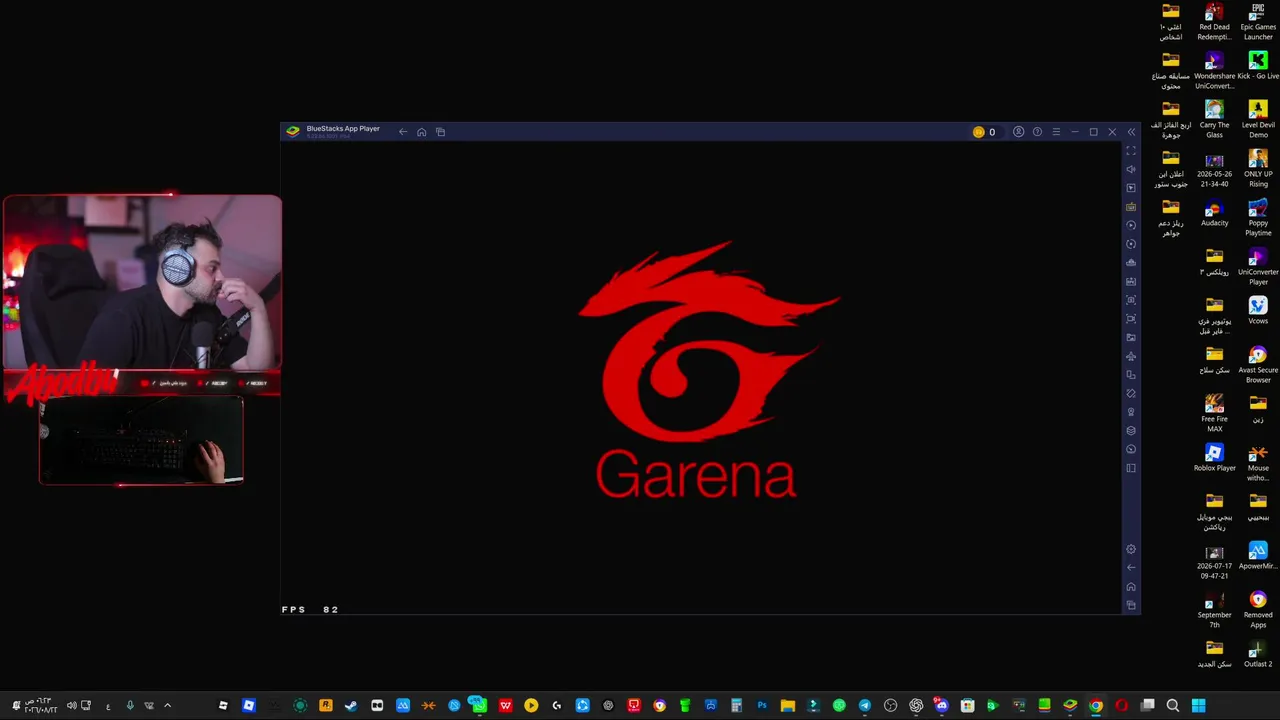Select the Vcows desktop shortcut

click(x=1258, y=311)
